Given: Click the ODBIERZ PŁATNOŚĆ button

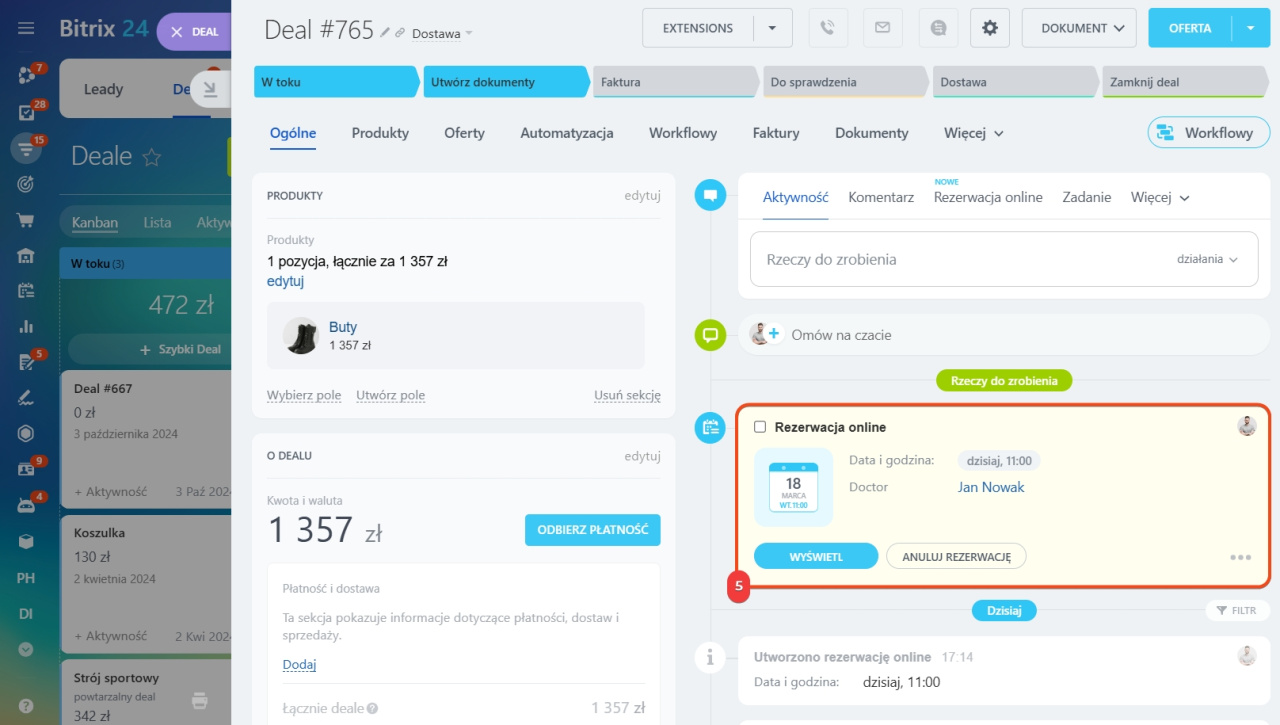Looking at the screenshot, I should tap(592, 530).
